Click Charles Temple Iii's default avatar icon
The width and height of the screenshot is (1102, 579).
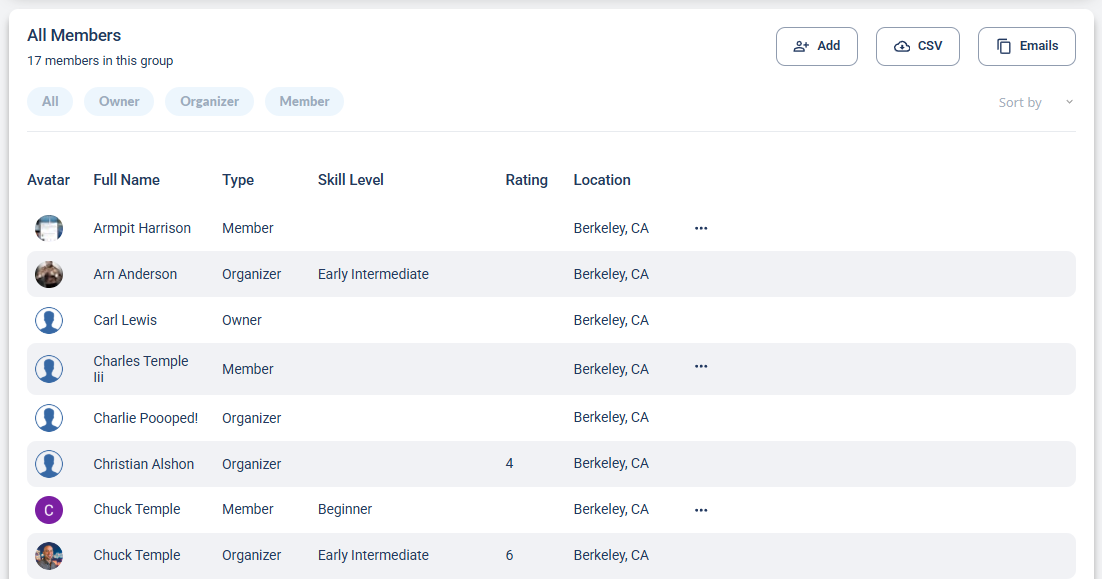[49, 369]
